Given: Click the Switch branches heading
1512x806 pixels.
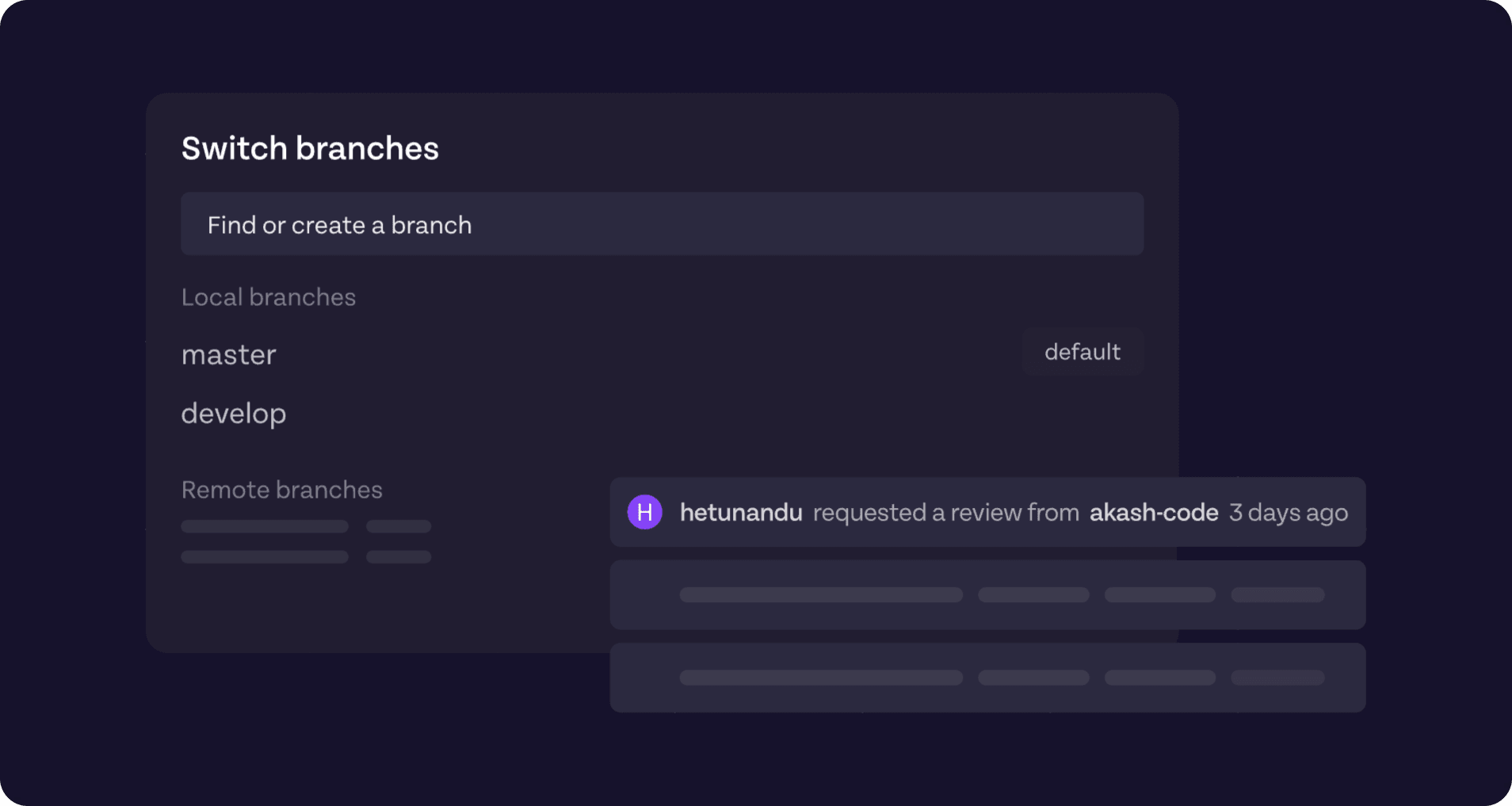Looking at the screenshot, I should (310, 148).
